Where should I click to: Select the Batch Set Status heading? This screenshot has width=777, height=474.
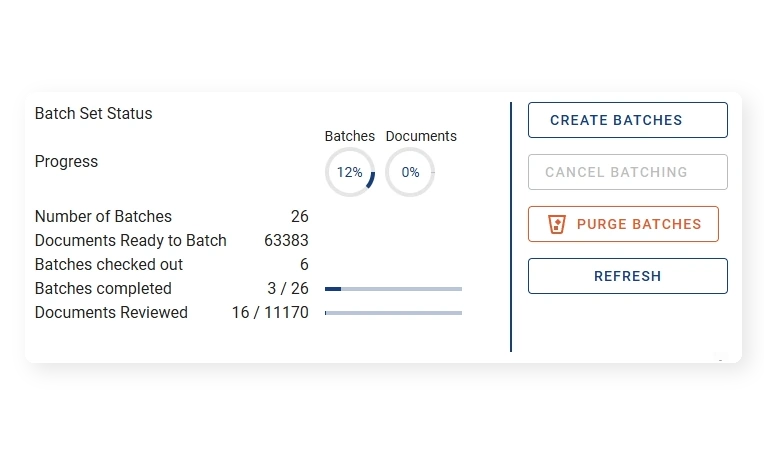[94, 114]
